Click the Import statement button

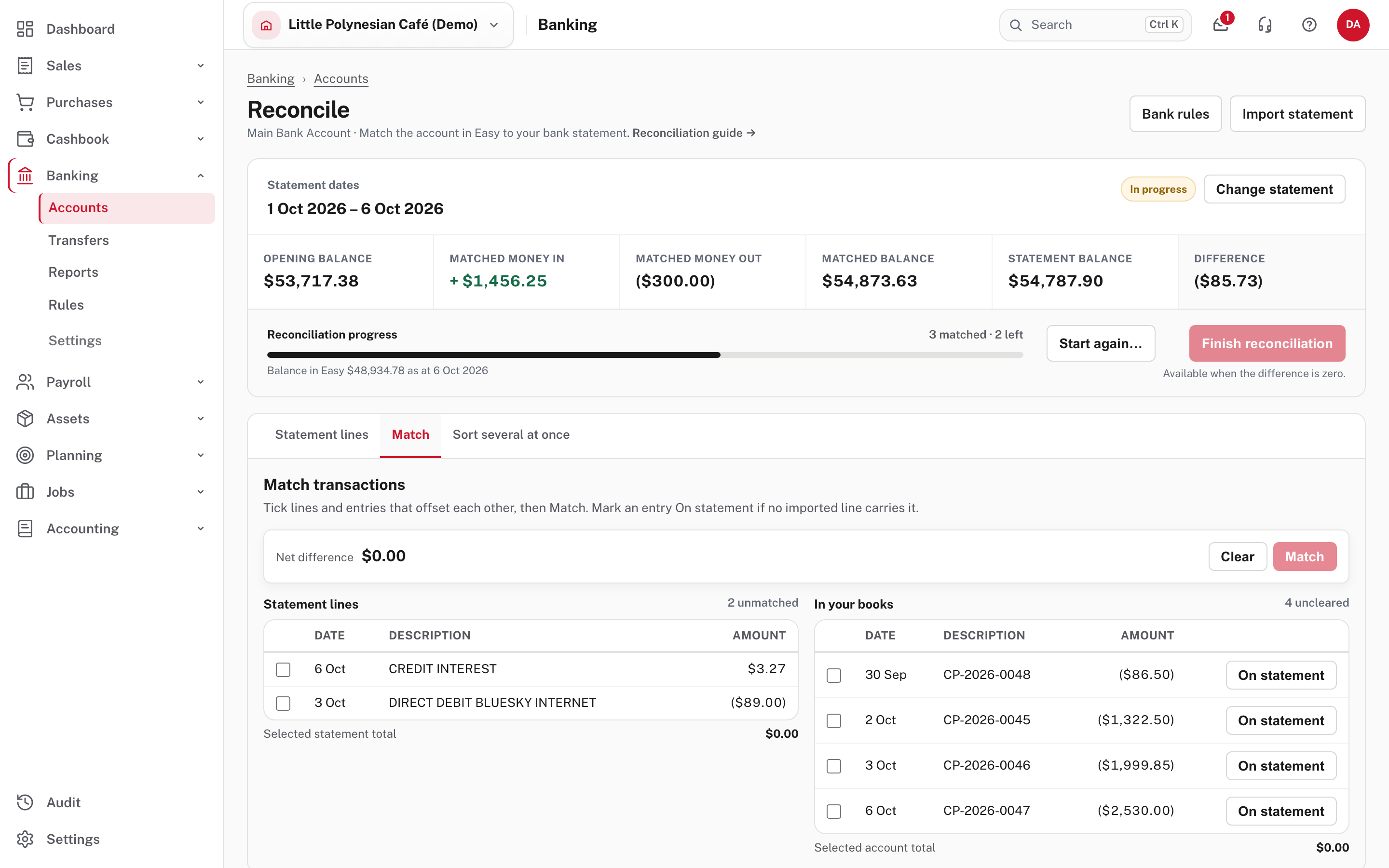(x=1297, y=114)
